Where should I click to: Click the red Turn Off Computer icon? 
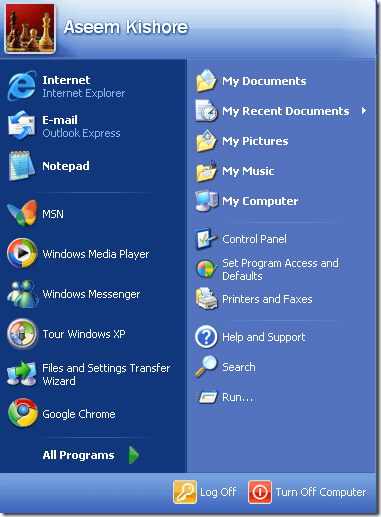(260, 492)
